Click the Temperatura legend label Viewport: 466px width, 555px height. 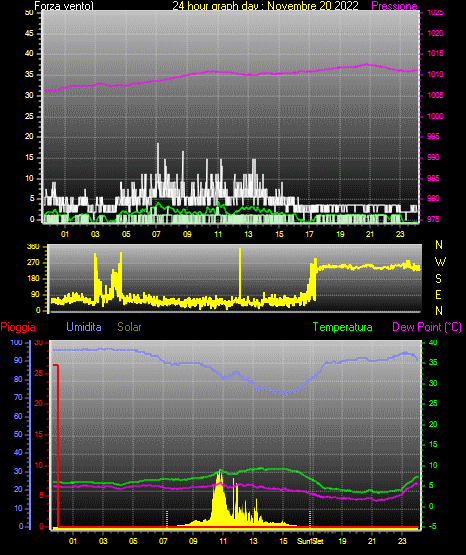click(343, 327)
